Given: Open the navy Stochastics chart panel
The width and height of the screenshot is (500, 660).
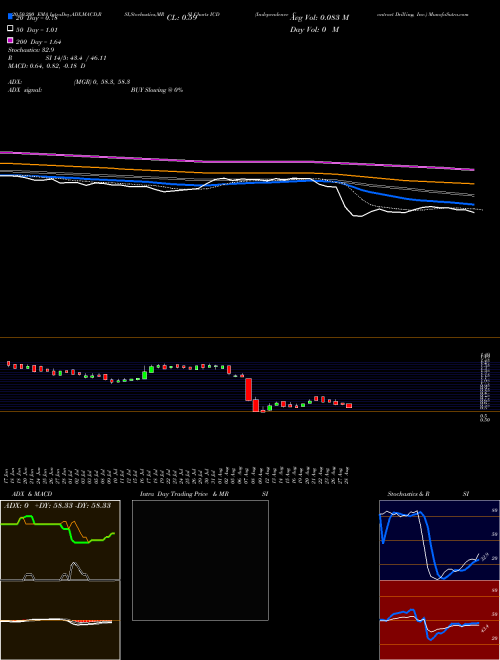Looking at the screenshot, I should point(439,540).
